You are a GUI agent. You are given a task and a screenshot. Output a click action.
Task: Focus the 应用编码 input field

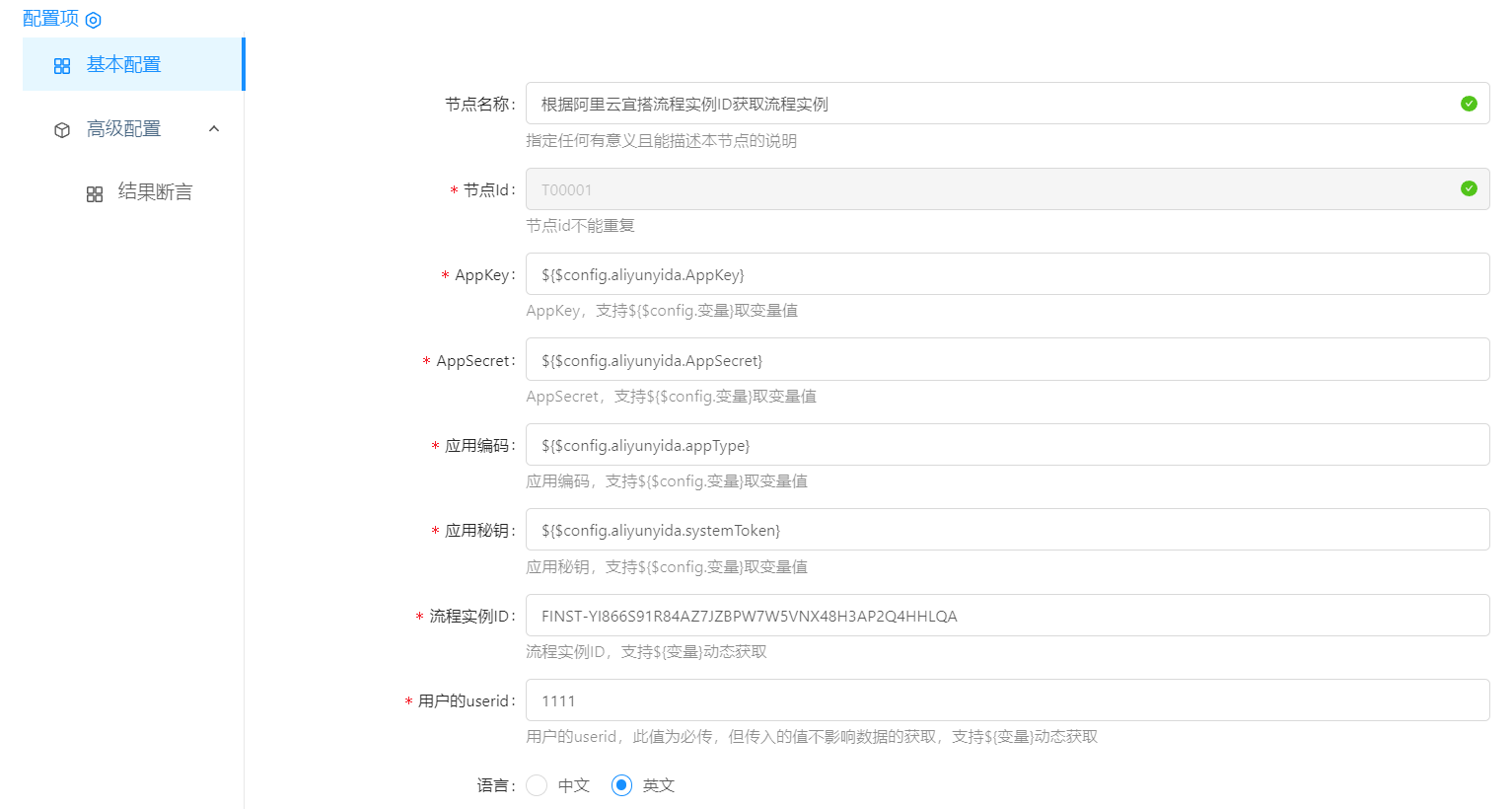click(x=1006, y=445)
